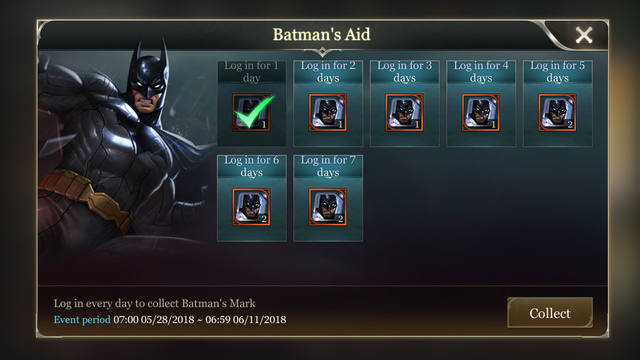Select the 'Log in for 2 days' header
Viewport: 640px width, 360px height.
coord(328,72)
